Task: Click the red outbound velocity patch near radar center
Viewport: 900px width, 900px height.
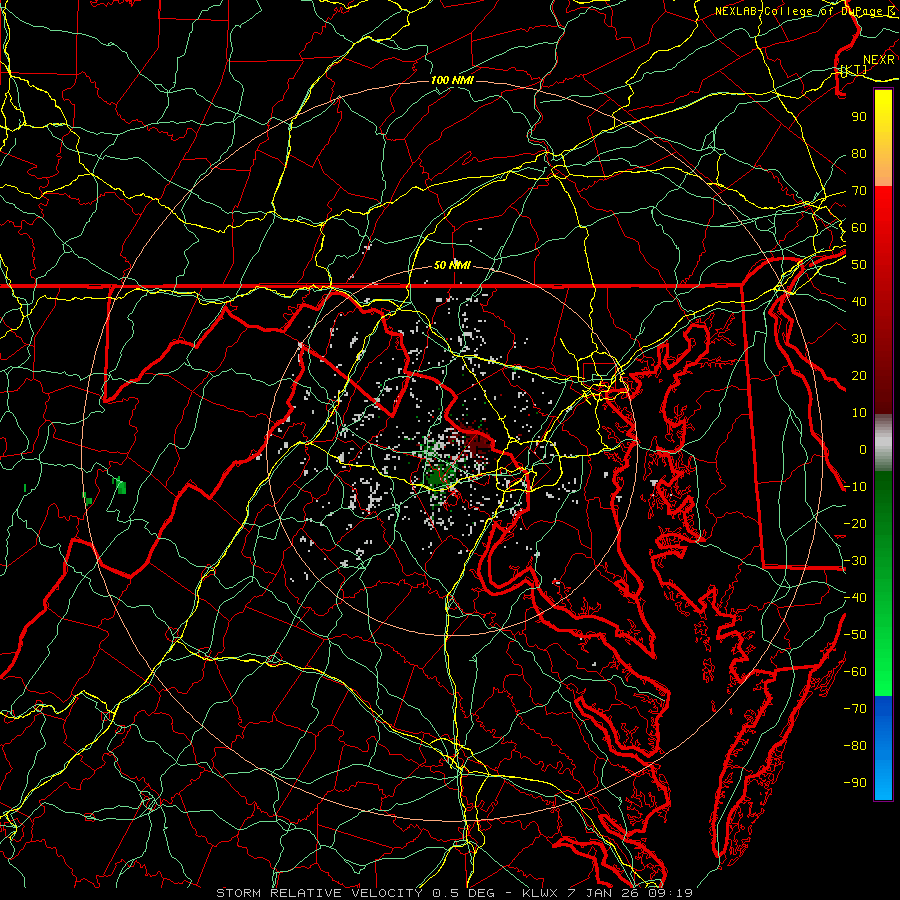Action: pyautogui.click(x=480, y=442)
